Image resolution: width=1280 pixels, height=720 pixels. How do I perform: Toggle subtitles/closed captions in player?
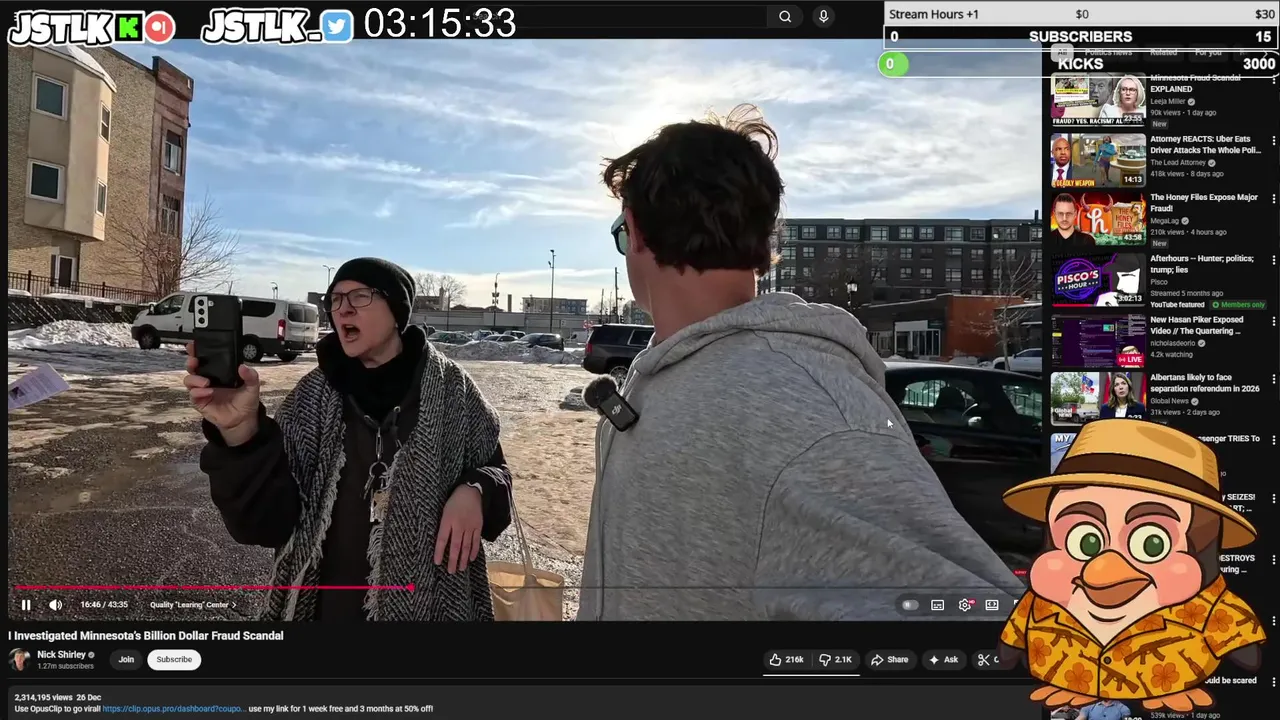pos(937,605)
